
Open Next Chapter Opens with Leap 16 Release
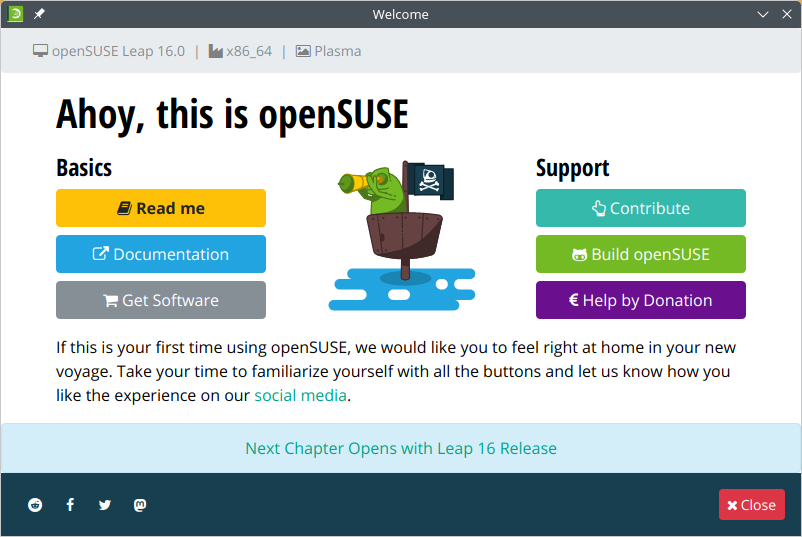[x=401, y=449]
